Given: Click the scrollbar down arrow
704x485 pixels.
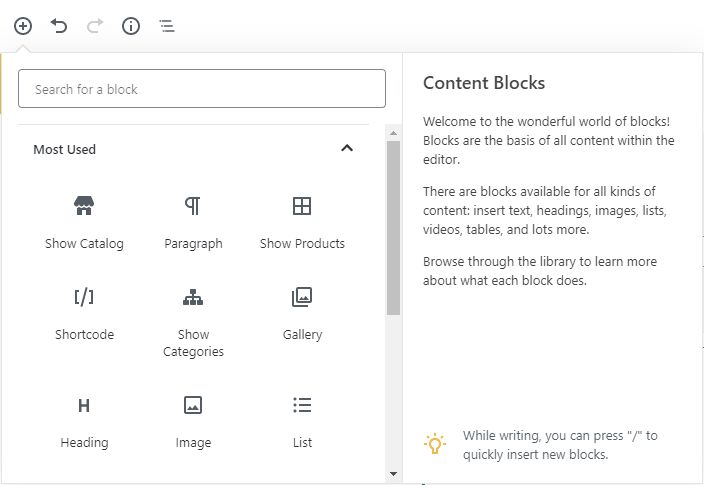Looking at the screenshot, I should (393, 473).
